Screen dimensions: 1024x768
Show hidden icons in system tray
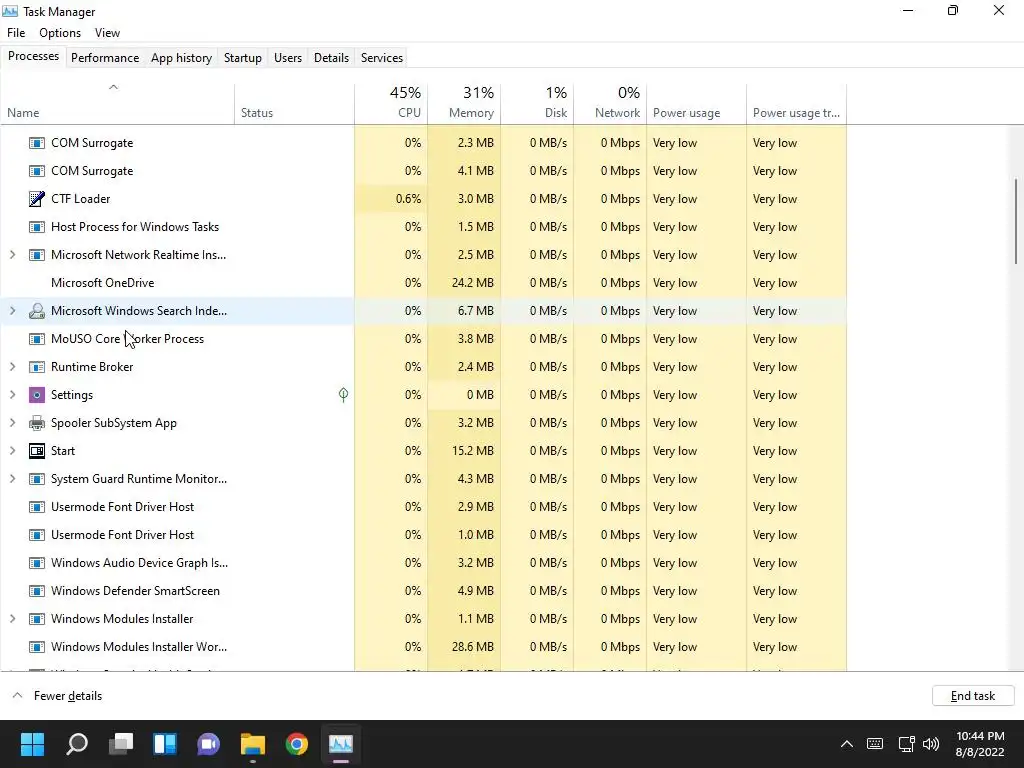click(846, 744)
